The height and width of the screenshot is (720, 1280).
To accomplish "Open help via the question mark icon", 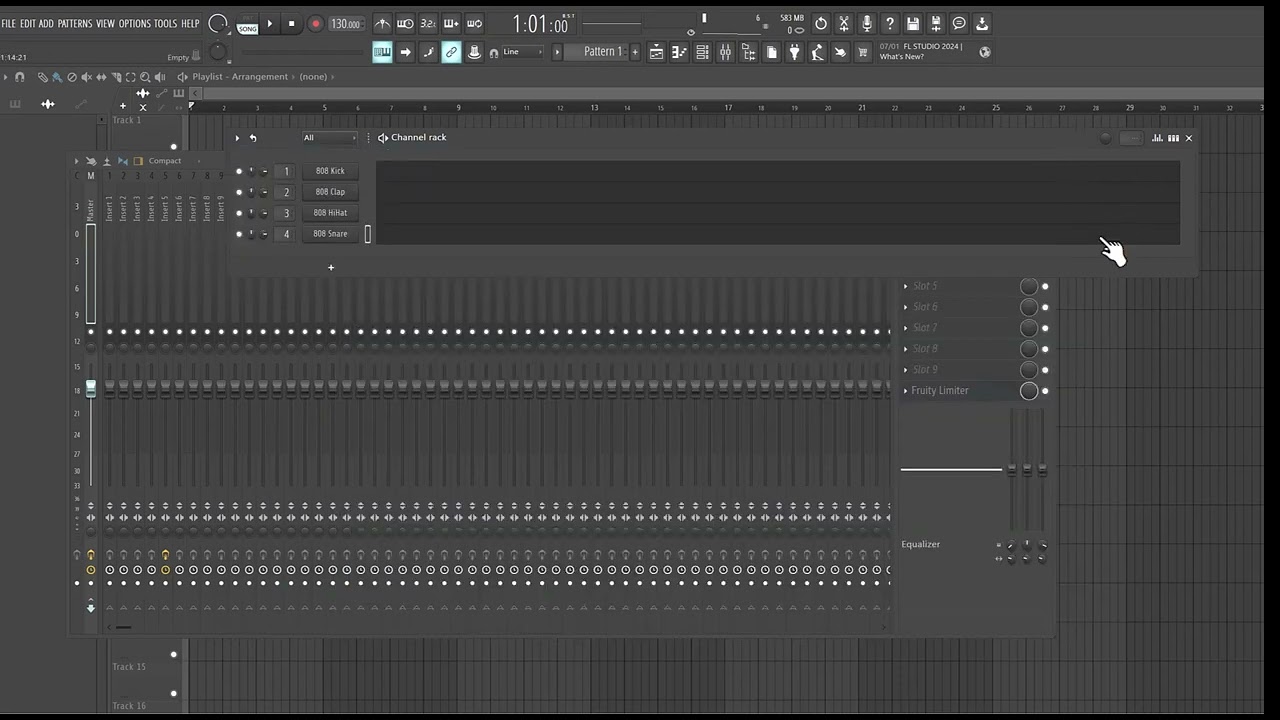I will click(890, 24).
